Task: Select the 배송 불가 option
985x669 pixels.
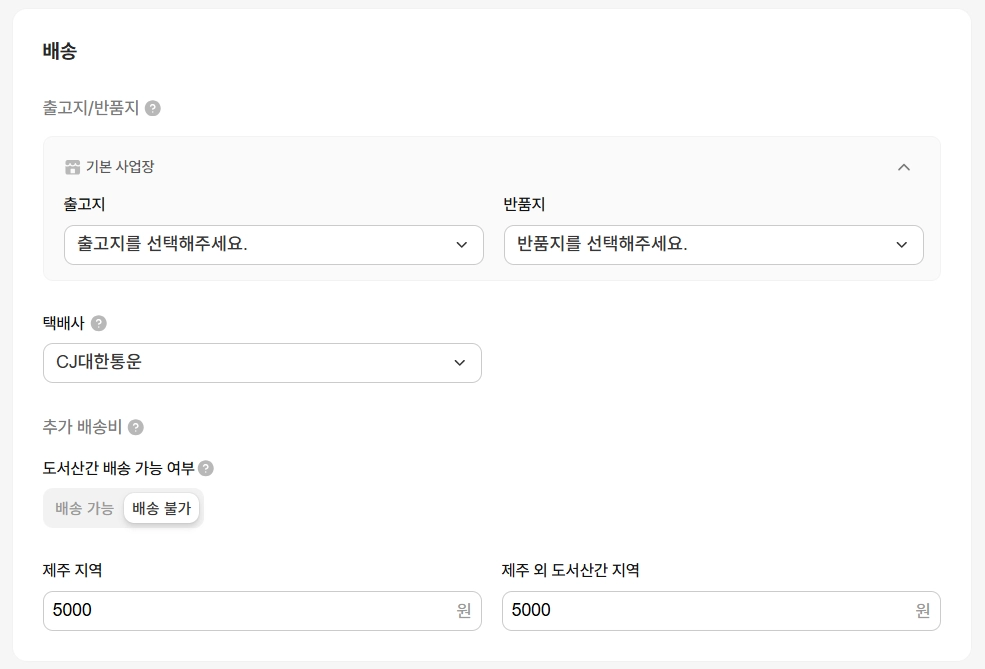Action: pyautogui.click(x=161, y=508)
